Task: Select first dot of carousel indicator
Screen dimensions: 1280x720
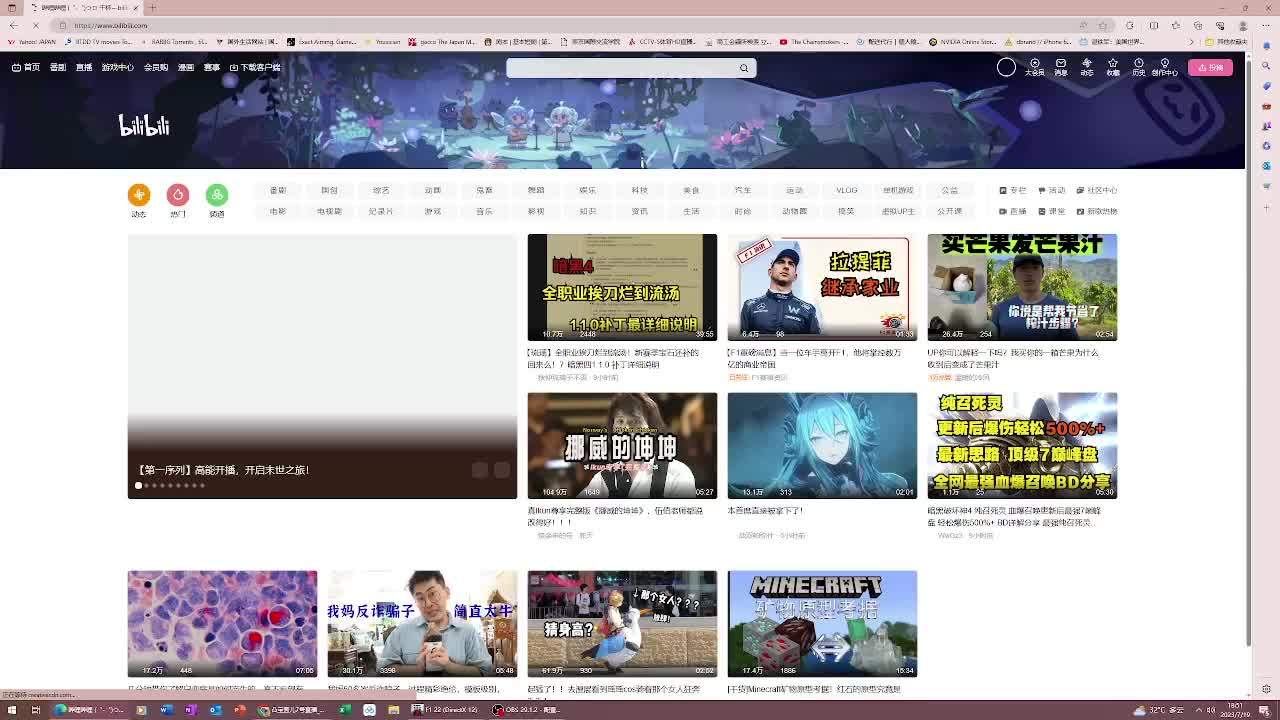Action: tap(138, 486)
